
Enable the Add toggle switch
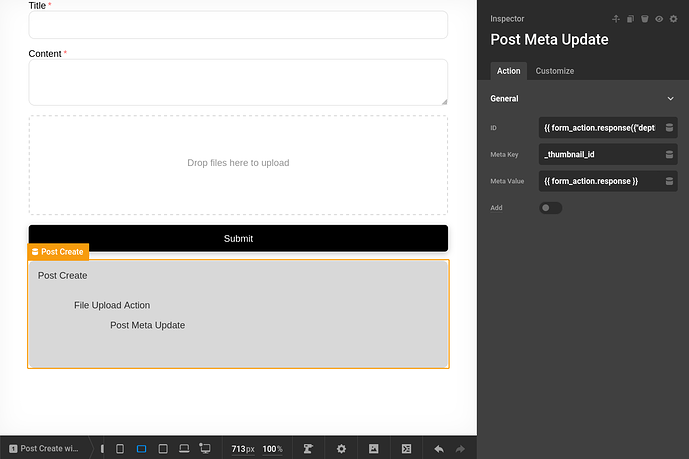550,208
